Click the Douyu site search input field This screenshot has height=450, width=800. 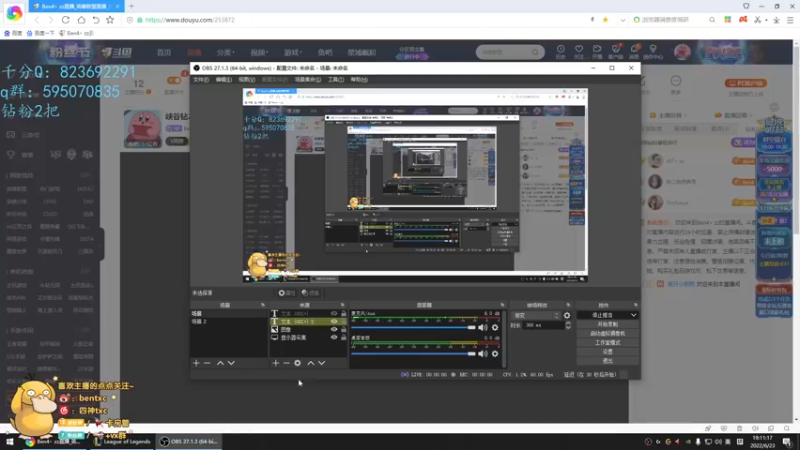(504, 52)
